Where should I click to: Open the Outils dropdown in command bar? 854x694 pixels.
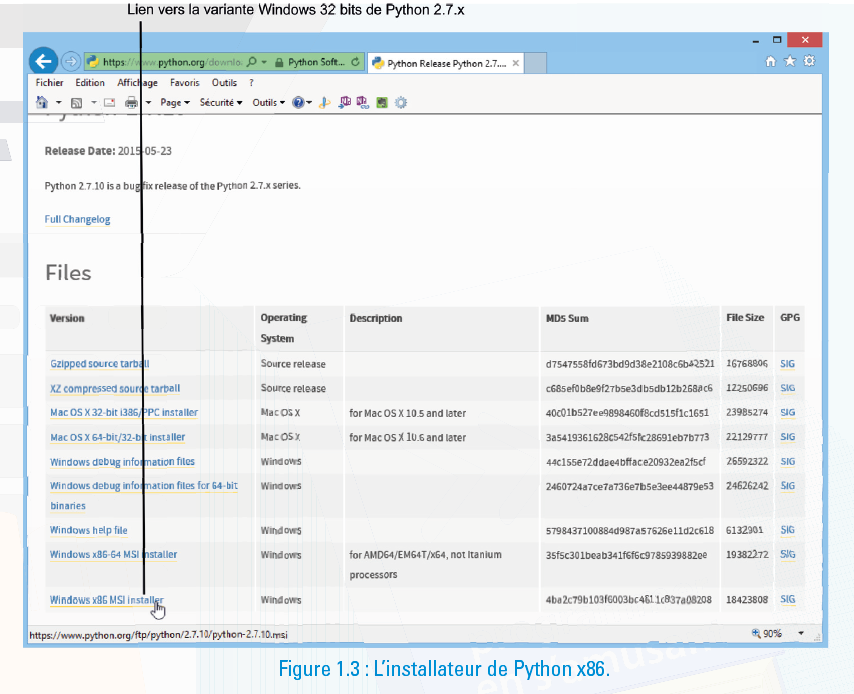tap(269, 102)
